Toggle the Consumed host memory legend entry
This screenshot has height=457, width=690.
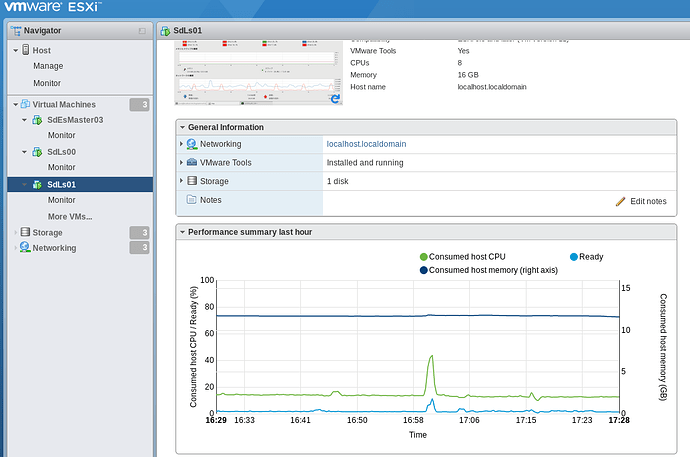[x=488, y=270]
